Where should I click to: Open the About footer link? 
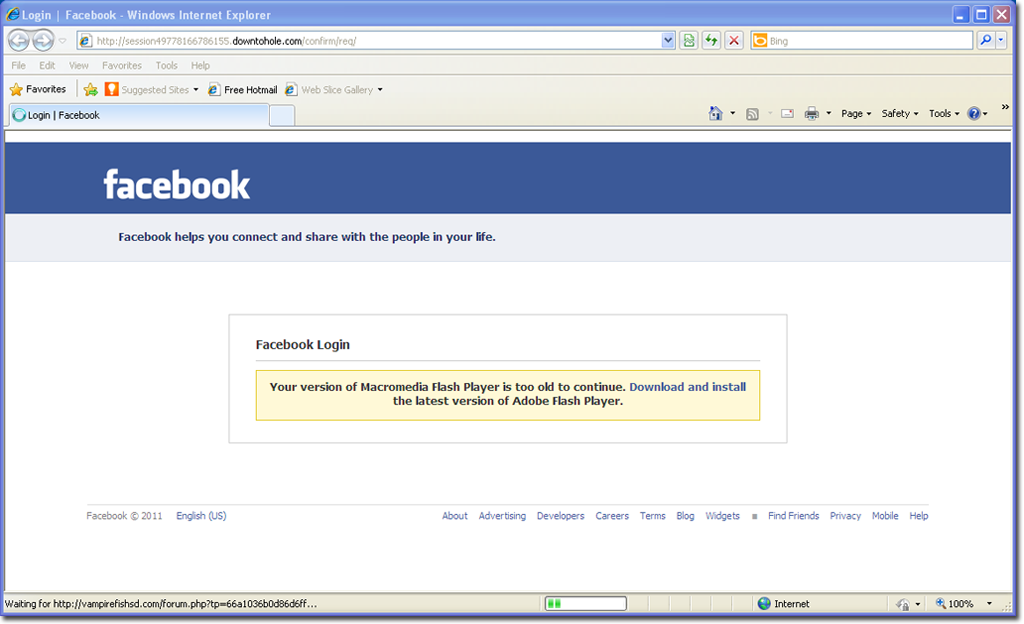pyautogui.click(x=455, y=516)
